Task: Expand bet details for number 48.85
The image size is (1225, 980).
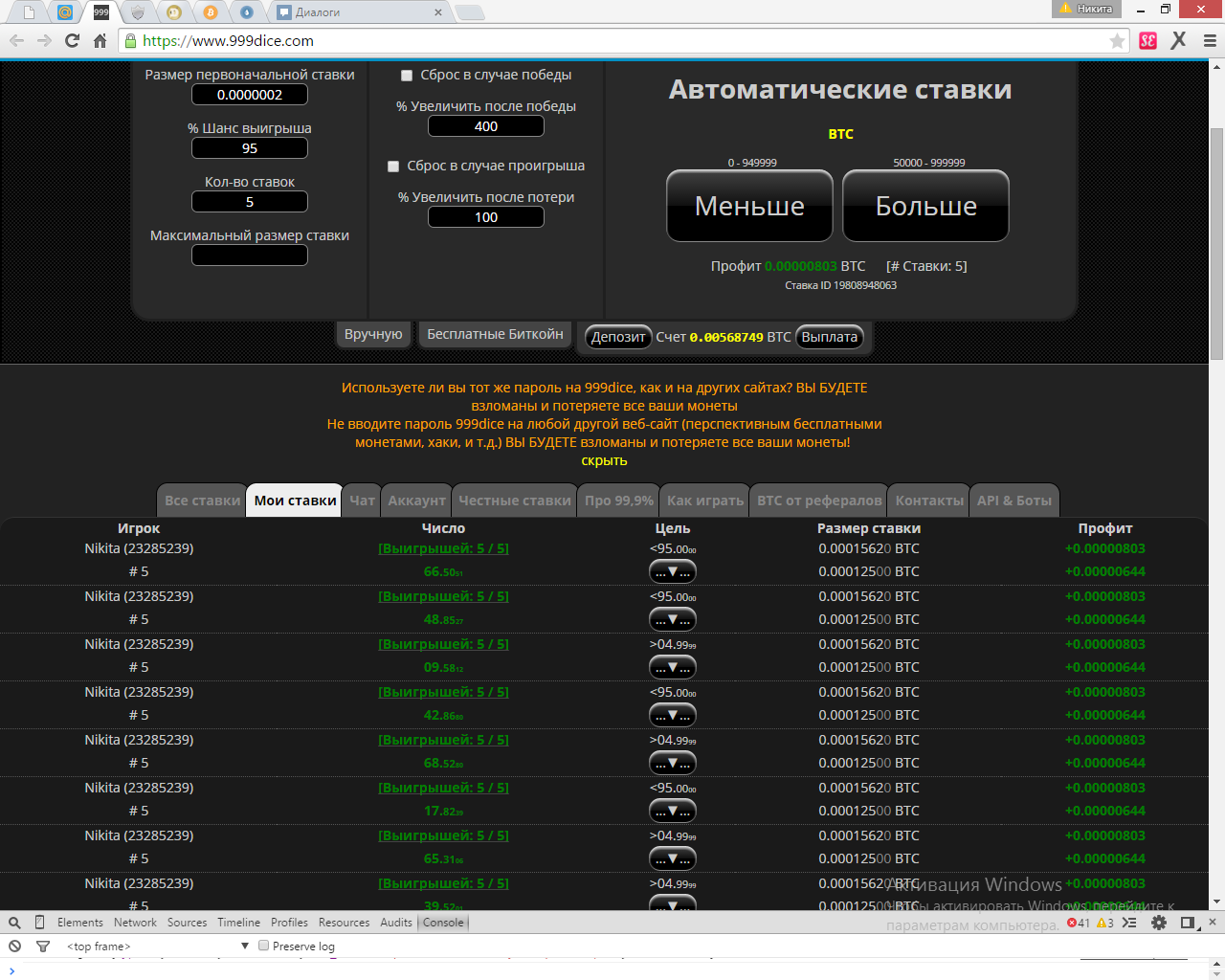Action: click(673, 619)
